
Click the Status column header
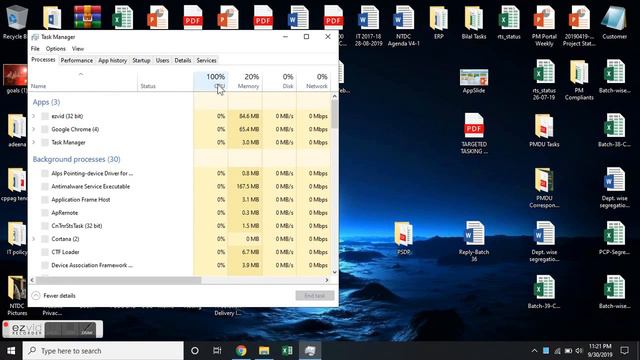tap(165, 81)
